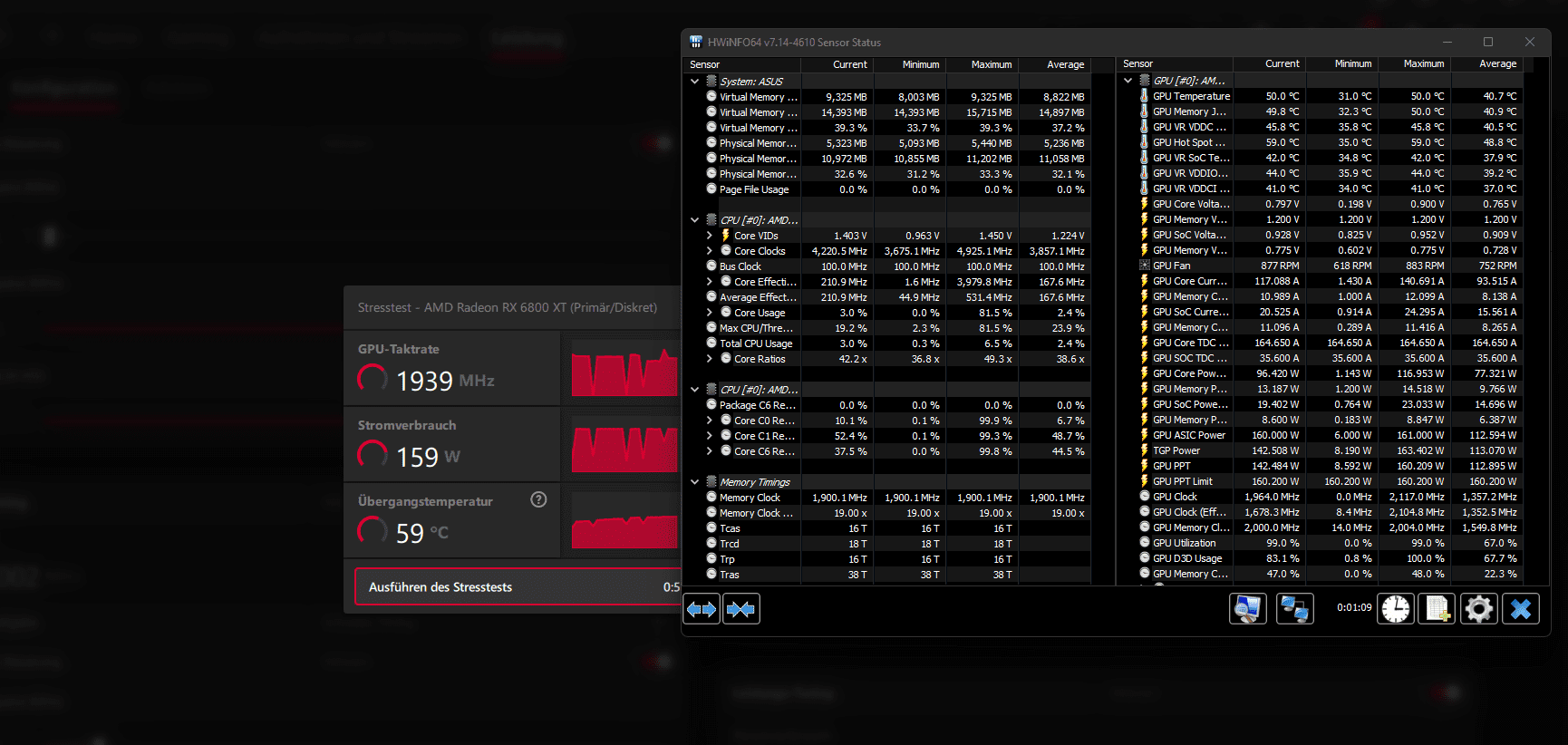Open the sensor summary monitor-magnifier icon
This screenshot has height=745, width=1568.
(x=1247, y=609)
